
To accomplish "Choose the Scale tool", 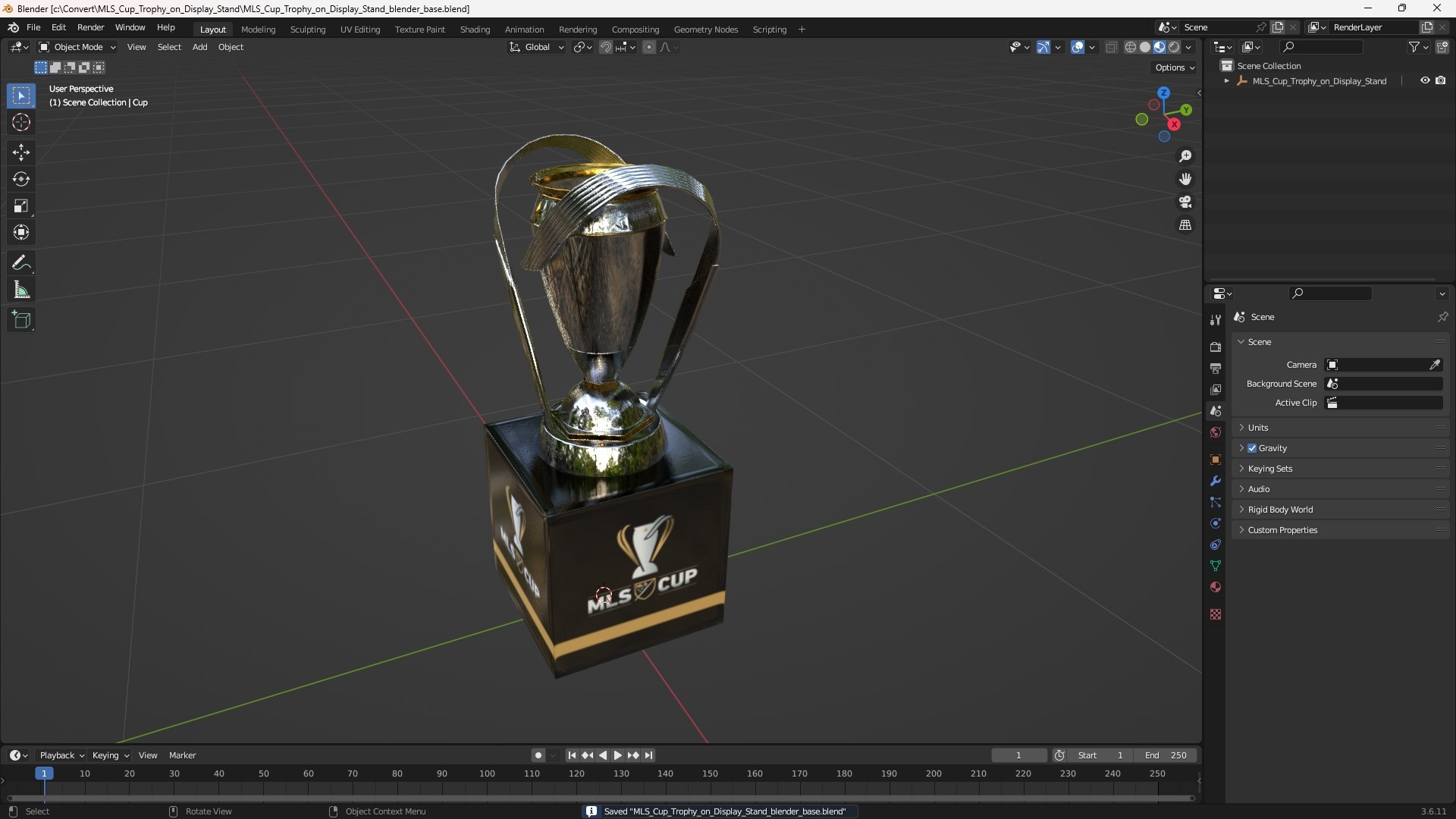I will (21, 206).
